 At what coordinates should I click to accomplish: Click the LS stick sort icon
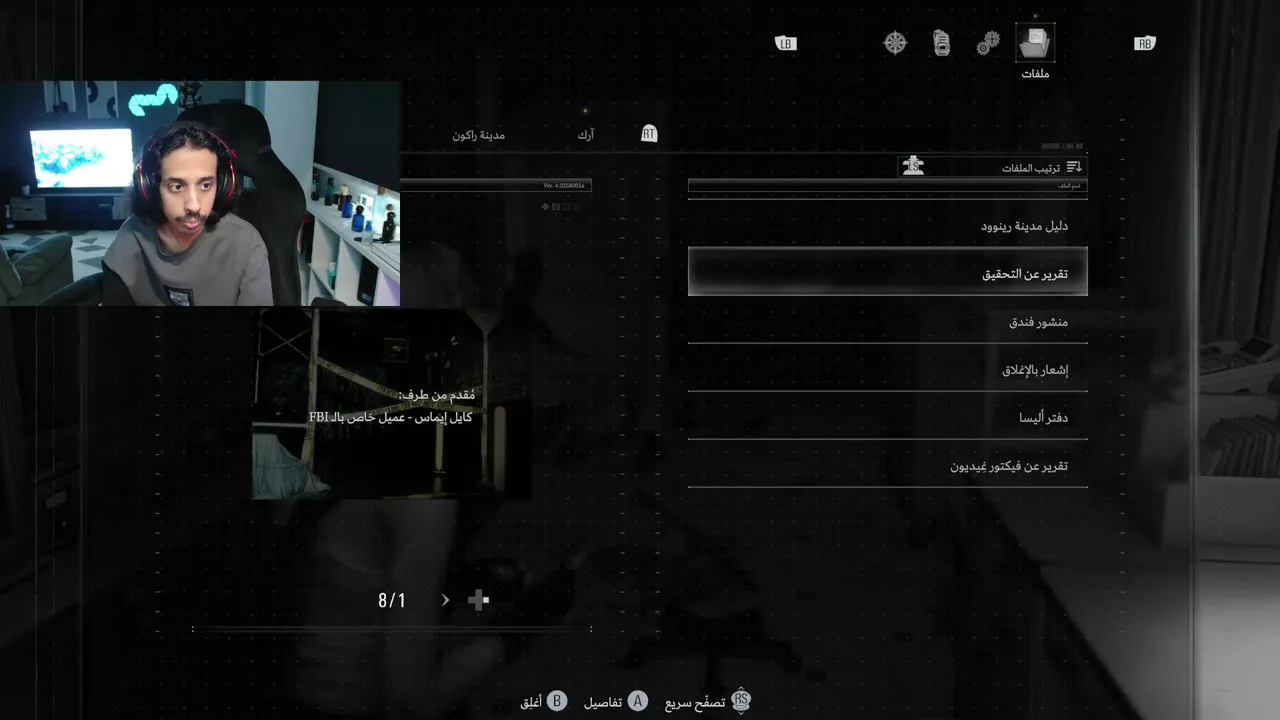[x=913, y=166]
